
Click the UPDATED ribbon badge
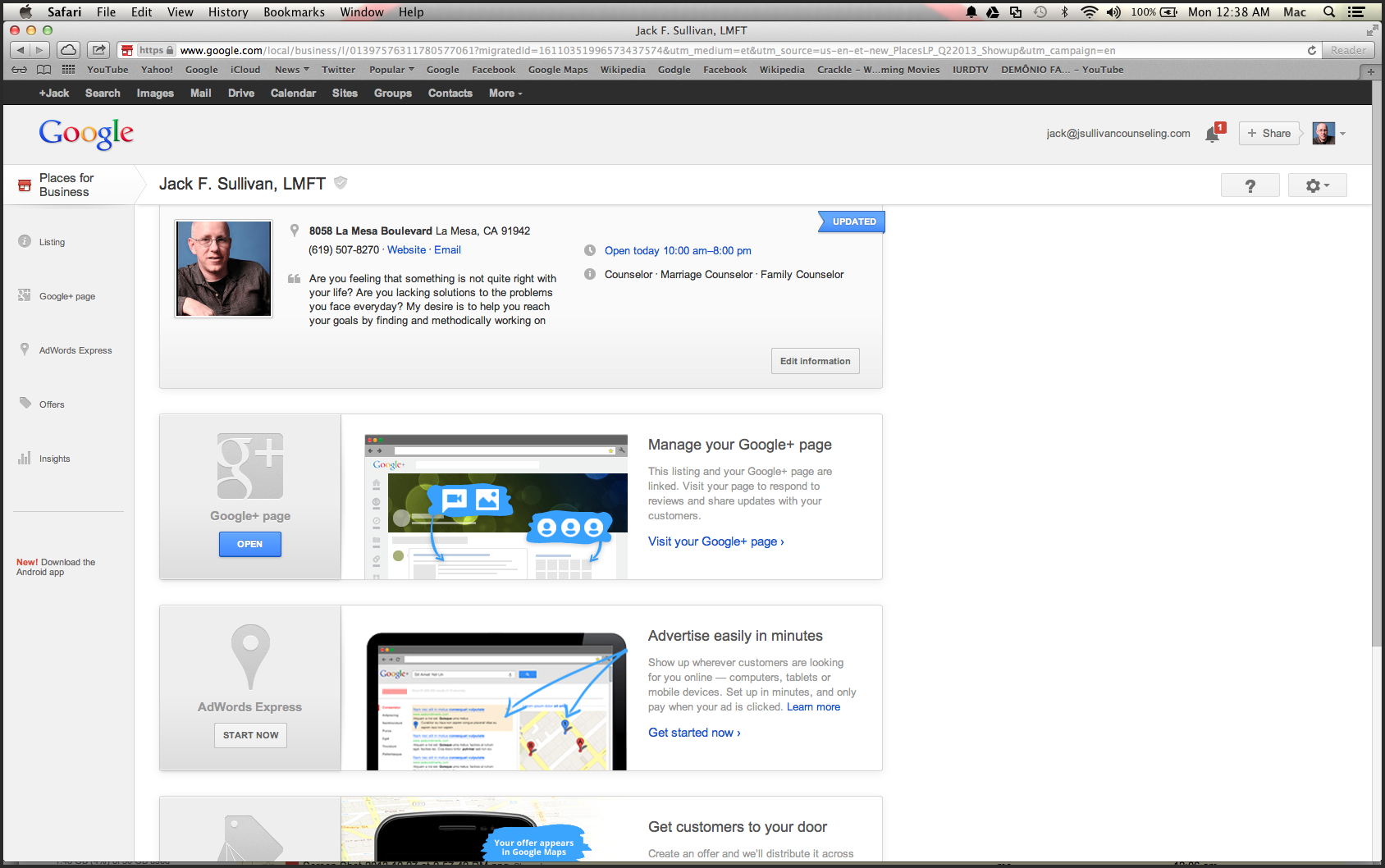coord(852,222)
